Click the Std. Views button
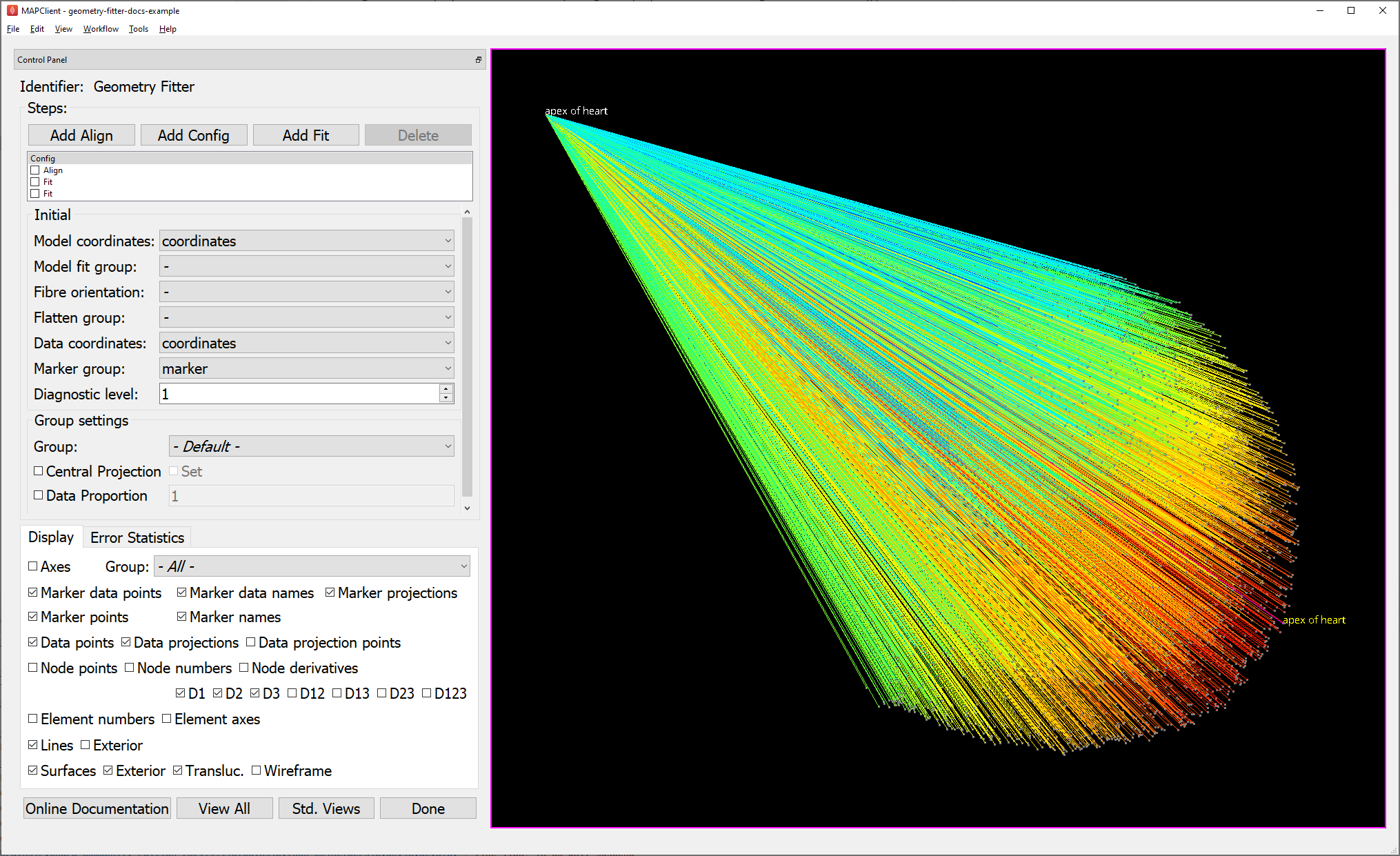Image resolution: width=1400 pixels, height=856 pixels. 326,808
